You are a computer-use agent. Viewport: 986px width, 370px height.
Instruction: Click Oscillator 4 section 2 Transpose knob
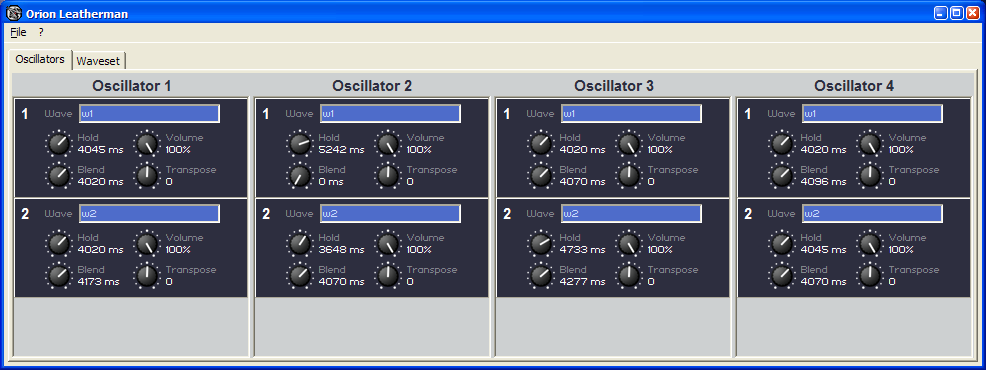(x=870, y=276)
